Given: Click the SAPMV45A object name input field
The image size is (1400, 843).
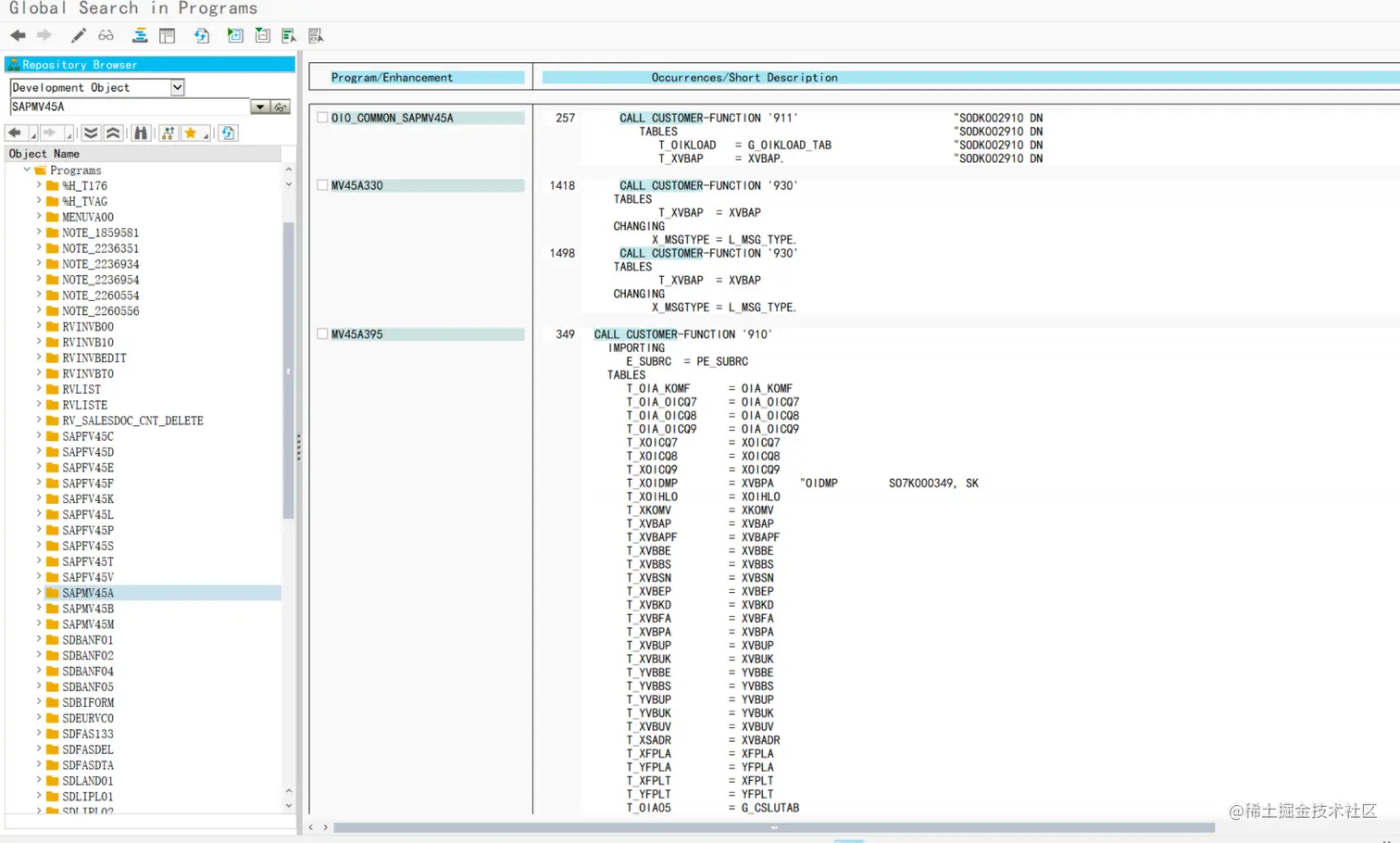Looking at the screenshot, I should 130,107.
